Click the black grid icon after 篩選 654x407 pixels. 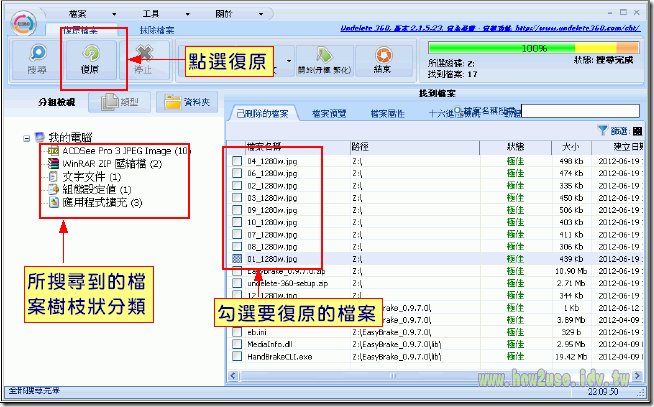pyautogui.click(x=637, y=131)
